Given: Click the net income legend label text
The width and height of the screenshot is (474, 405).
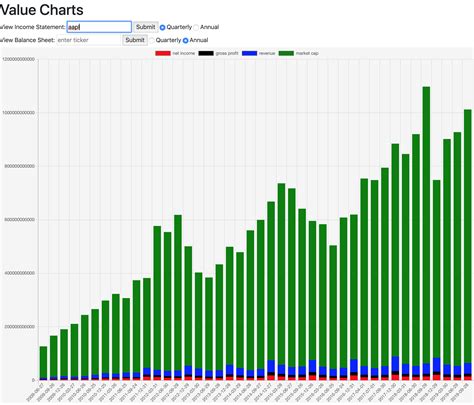Looking at the screenshot, I should 184,53.
